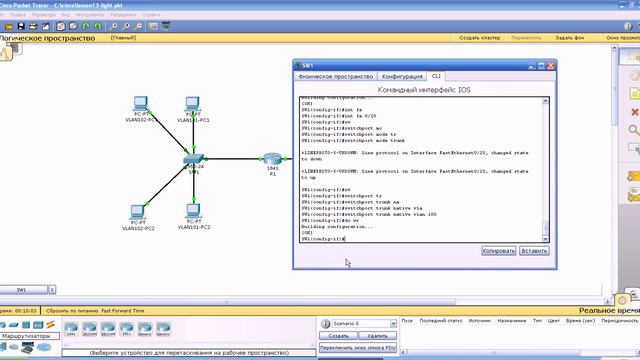The height and width of the screenshot is (360, 640).
Task: Click Создать кластер in the yellow bar
Action: pyautogui.click(x=479, y=38)
